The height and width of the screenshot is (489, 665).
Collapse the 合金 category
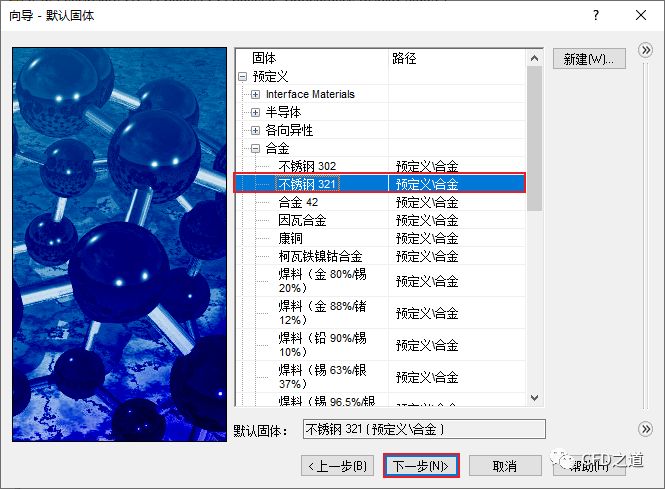(256, 148)
